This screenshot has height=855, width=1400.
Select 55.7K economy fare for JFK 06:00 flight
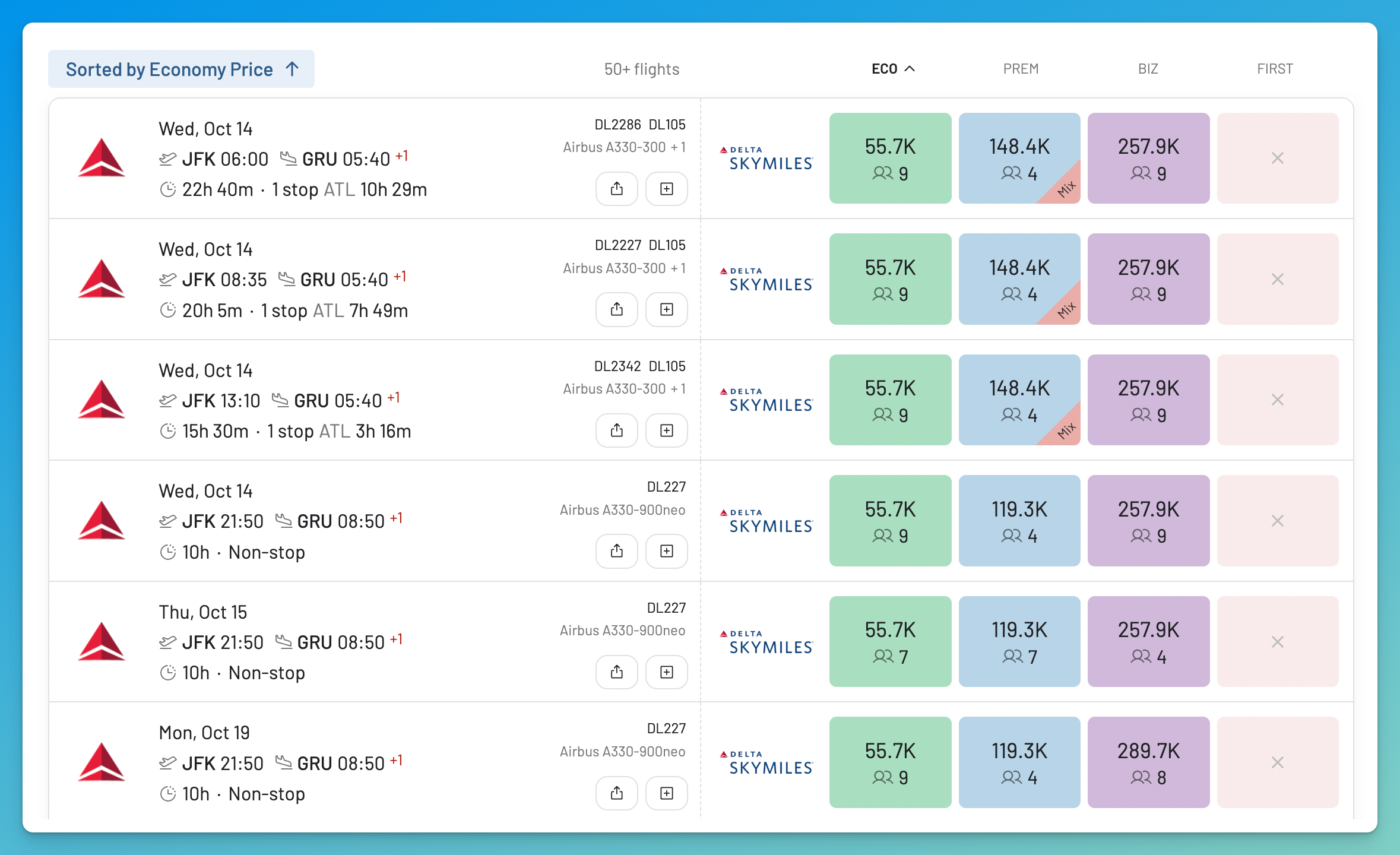coord(890,158)
